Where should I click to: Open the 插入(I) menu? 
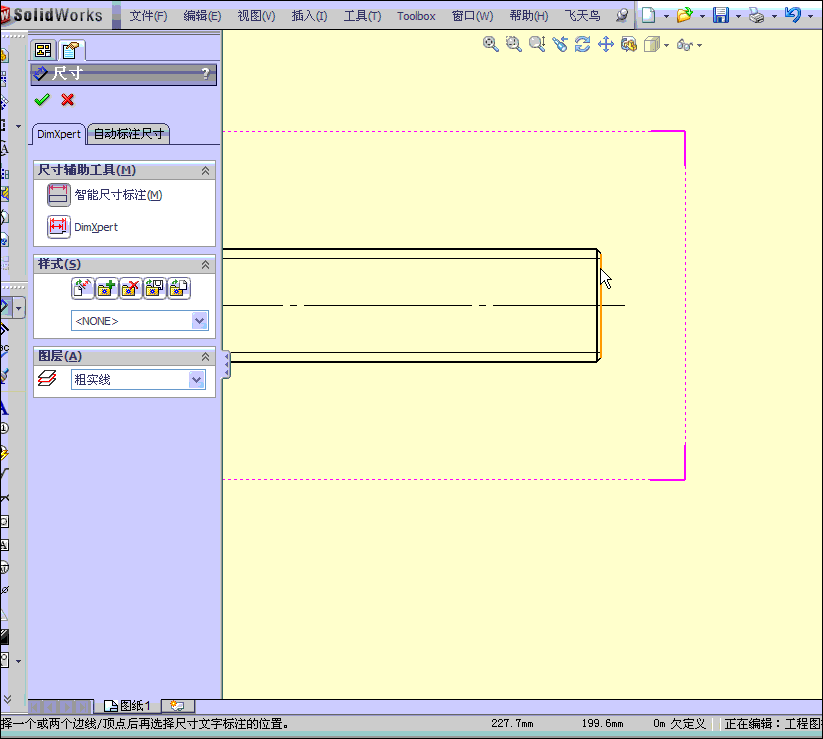[x=310, y=16]
